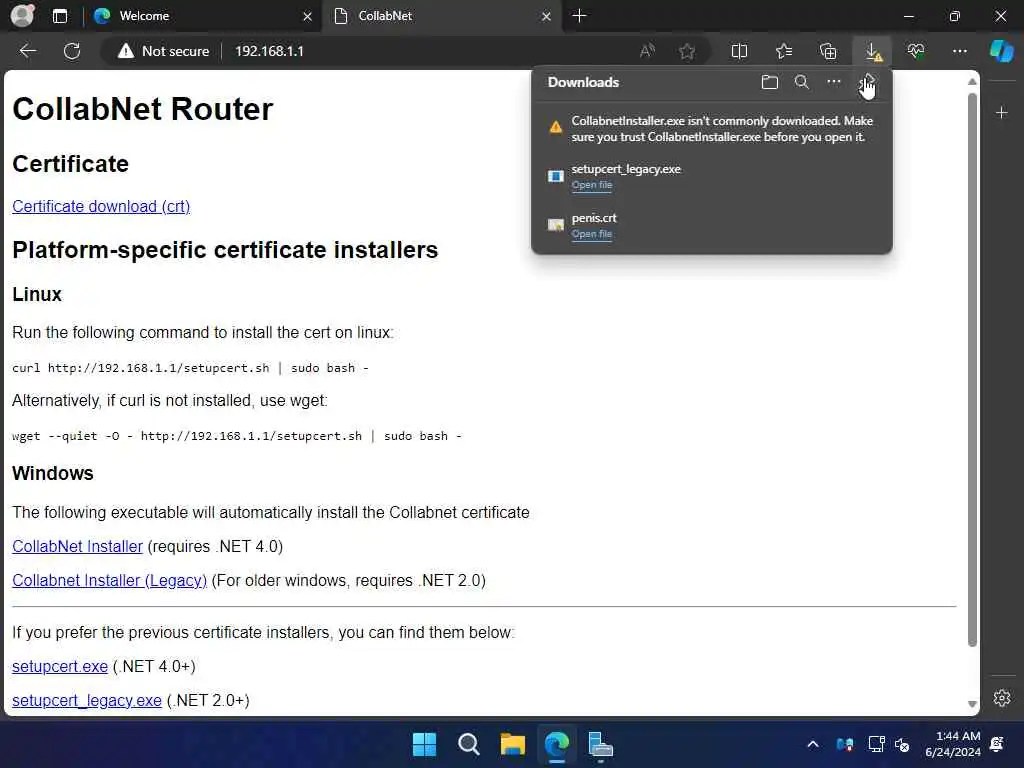Screen dimensions: 1024x768
Task: Open File Explorer from the taskbar
Action: [x=513, y=744]
